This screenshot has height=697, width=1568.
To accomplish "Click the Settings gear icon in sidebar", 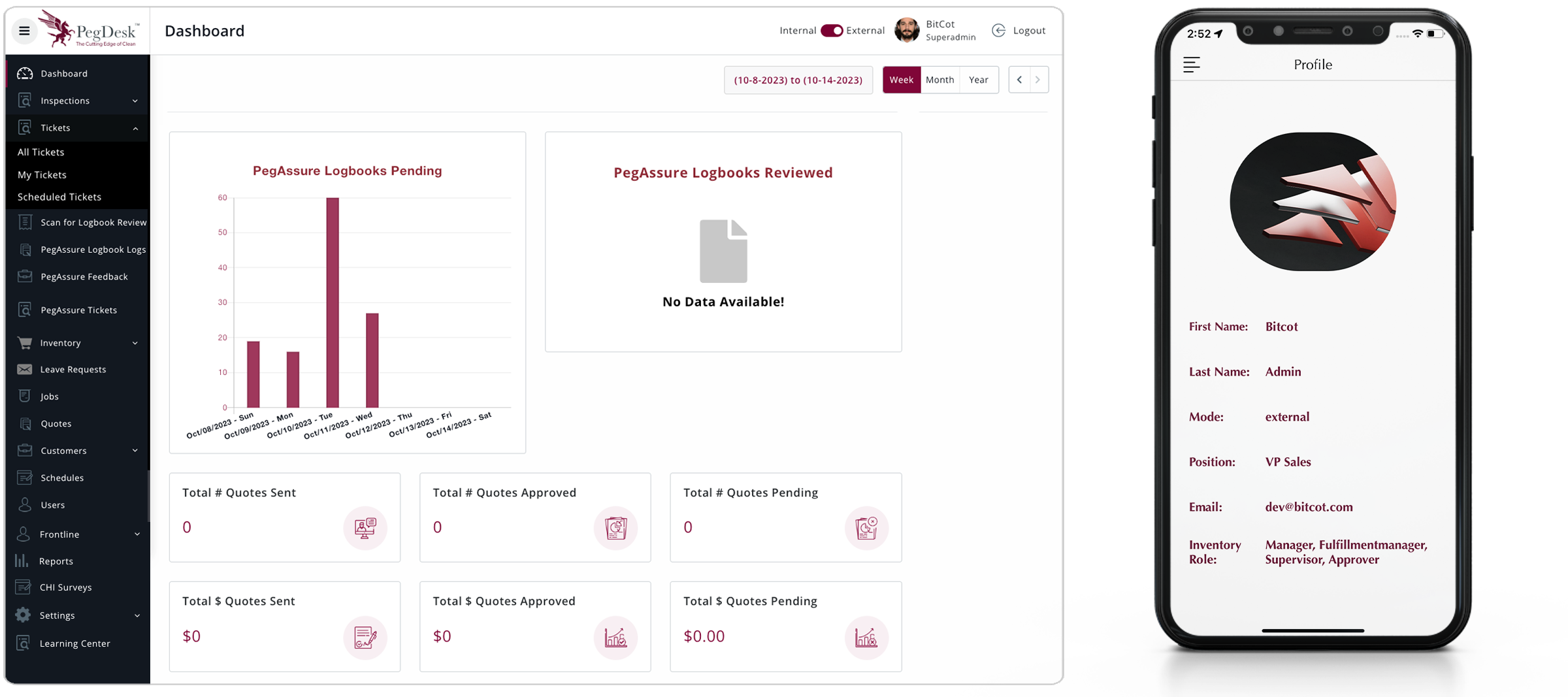I will pos(24,615).
